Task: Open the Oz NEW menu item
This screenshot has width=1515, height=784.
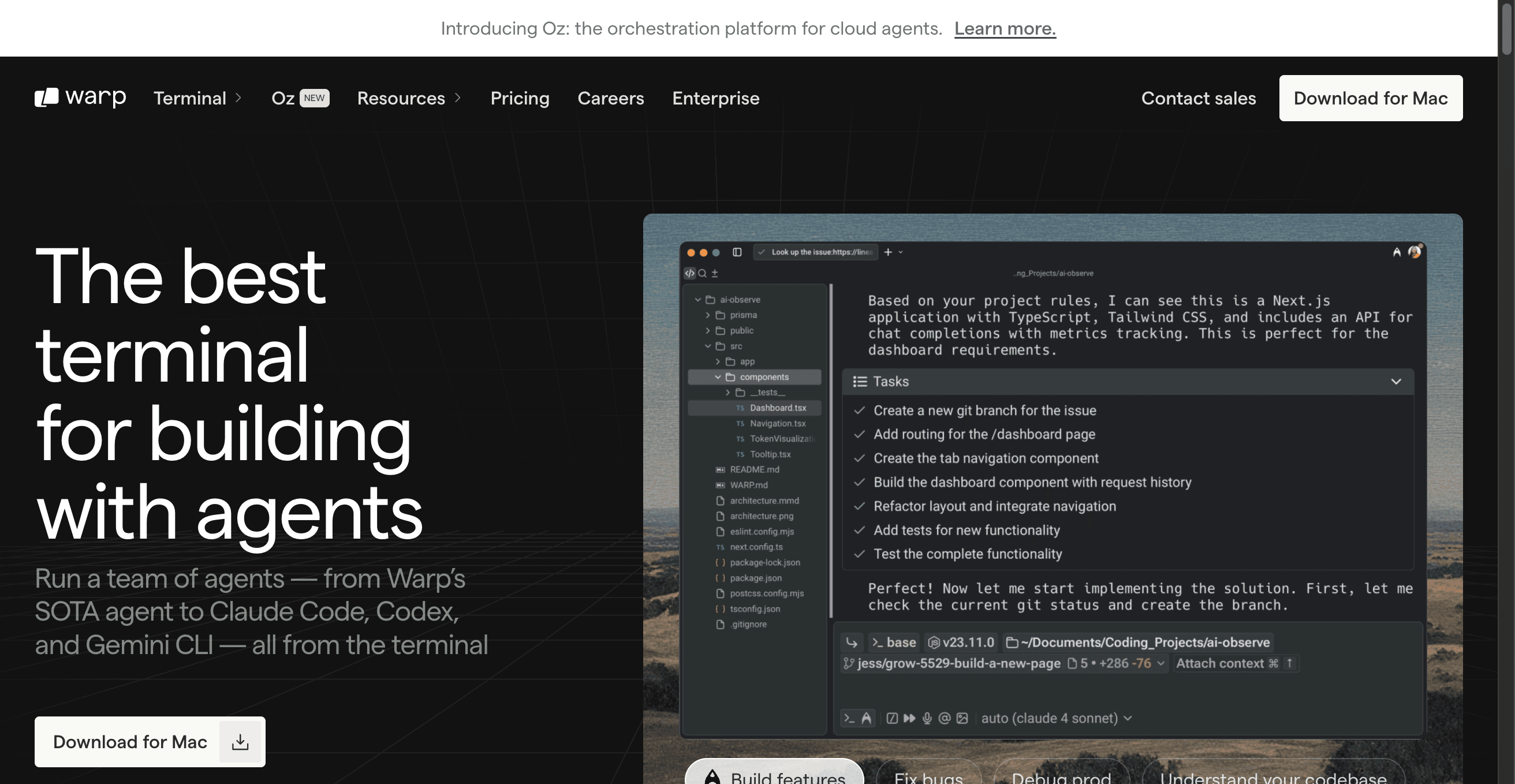Action: click(x=300, y=98)
